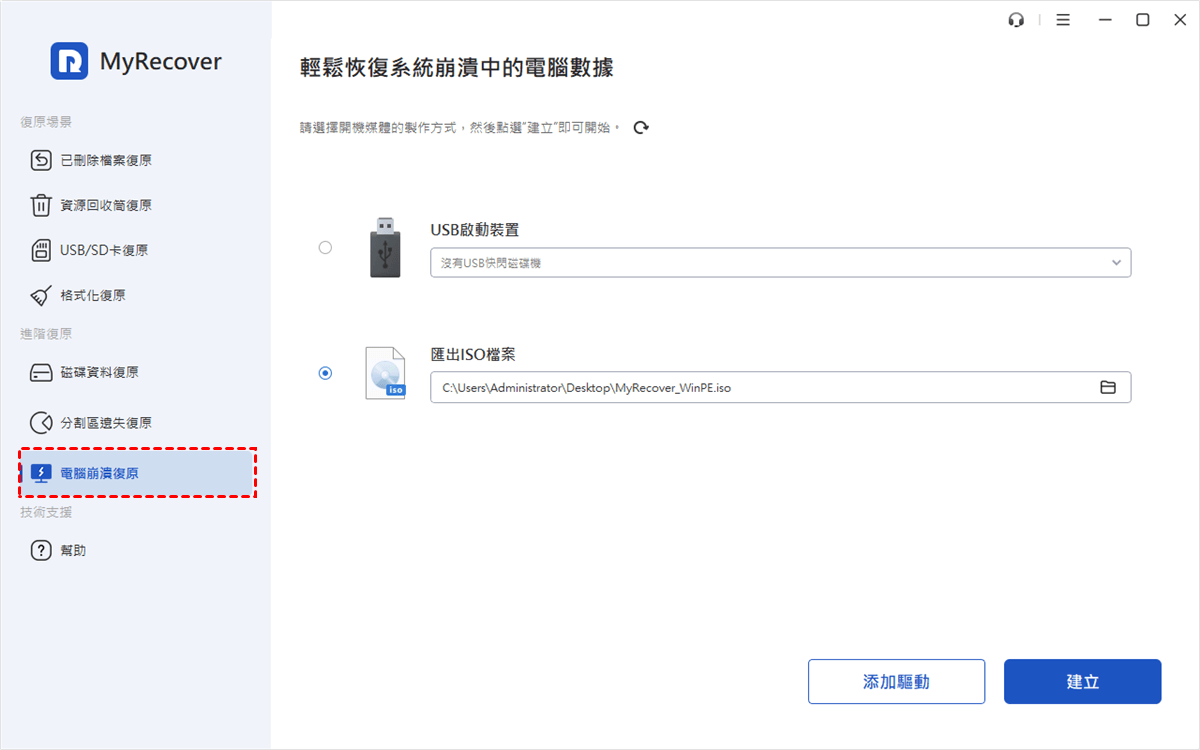Click the USB啟動裝置 label
This screenshot has height=750, width=1200.
(x=475, y=230)
